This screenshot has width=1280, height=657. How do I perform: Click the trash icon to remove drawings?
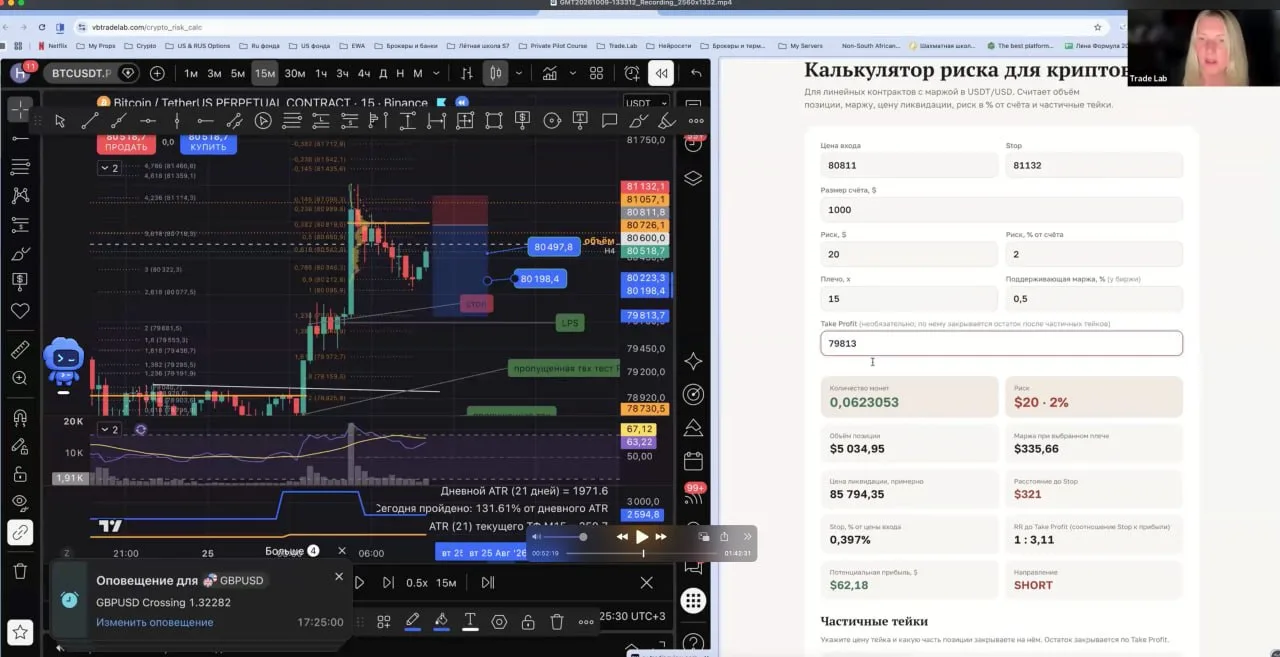20,571
